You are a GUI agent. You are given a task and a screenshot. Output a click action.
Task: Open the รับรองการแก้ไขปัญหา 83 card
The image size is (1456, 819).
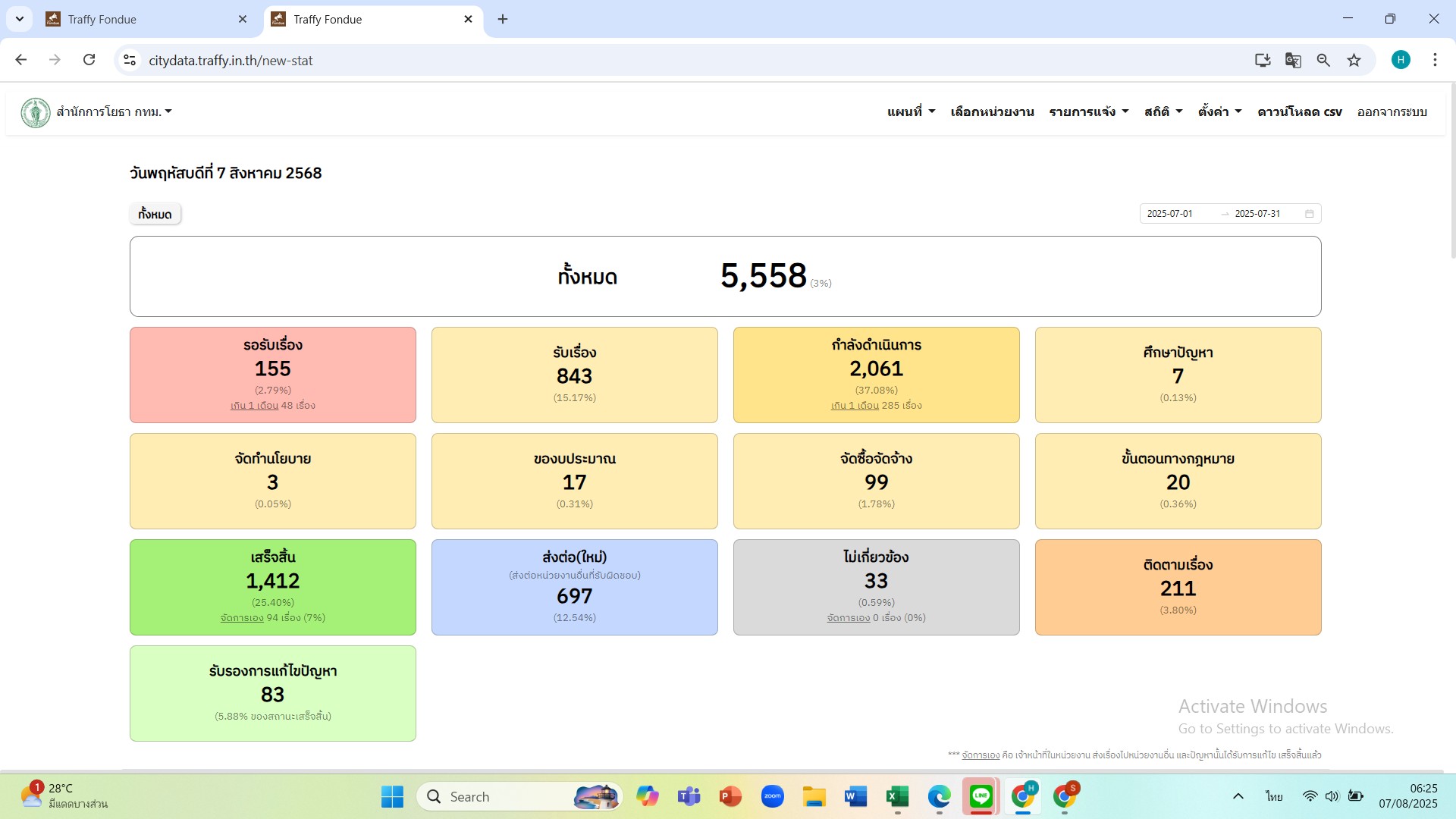pyautogui.click(x=273, y=693)
